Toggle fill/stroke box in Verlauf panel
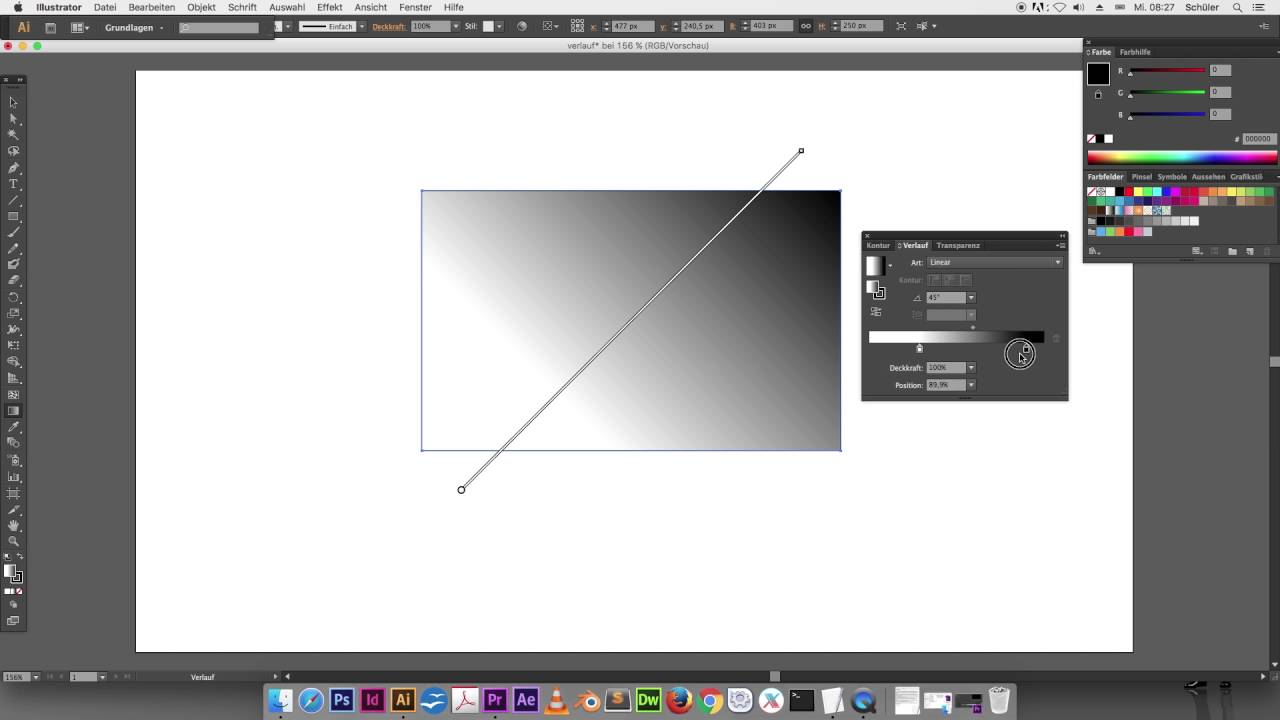Screen dimensions: 1280x720 pyautogui.click(x=875, y=289)
